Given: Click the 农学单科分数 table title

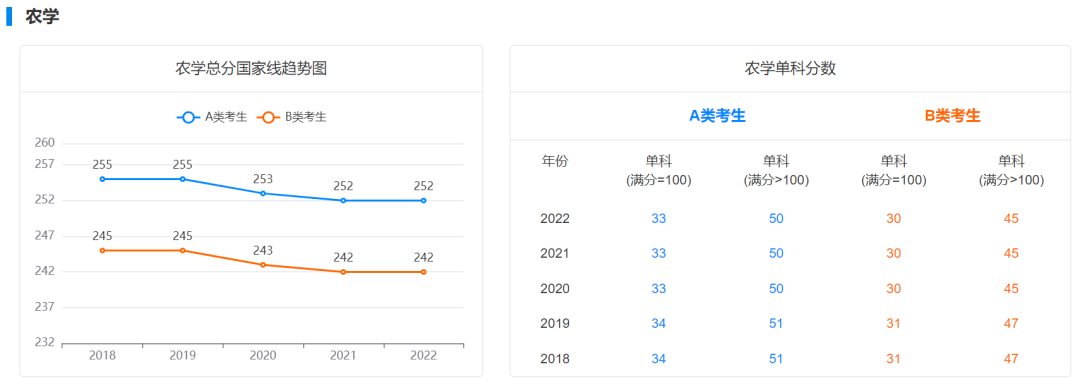Looking at the screenshot, I should coord(790,68).
